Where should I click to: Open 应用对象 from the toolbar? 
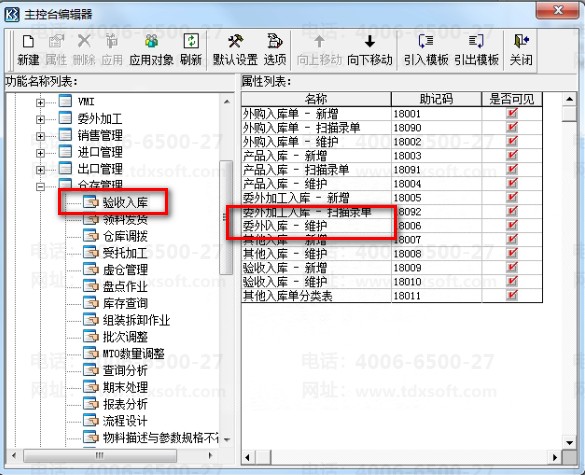click(151, 41)
